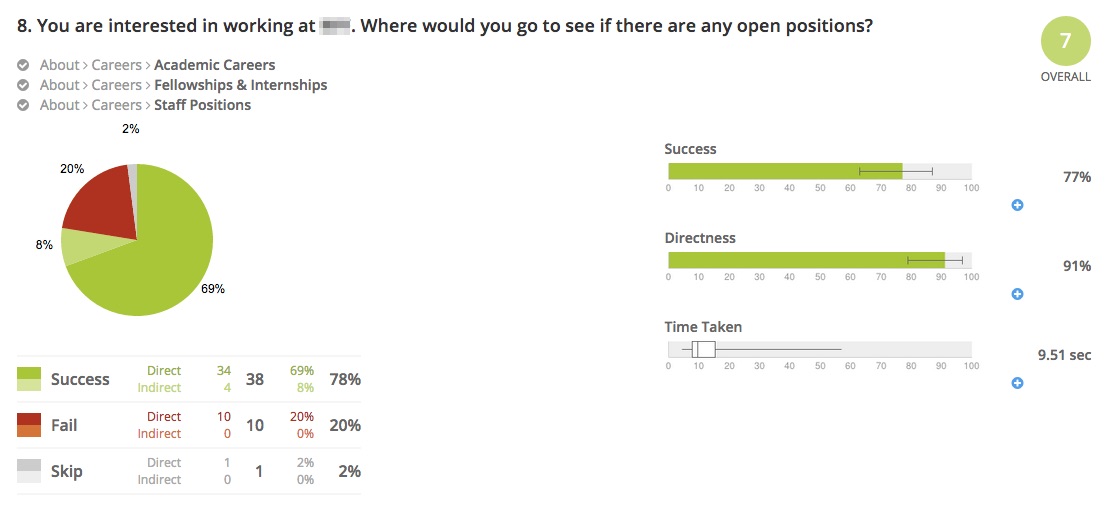Viewport: 1109px width, 505px height.
Task: Select the green Success legend swatch
Action: click(28, 379)
